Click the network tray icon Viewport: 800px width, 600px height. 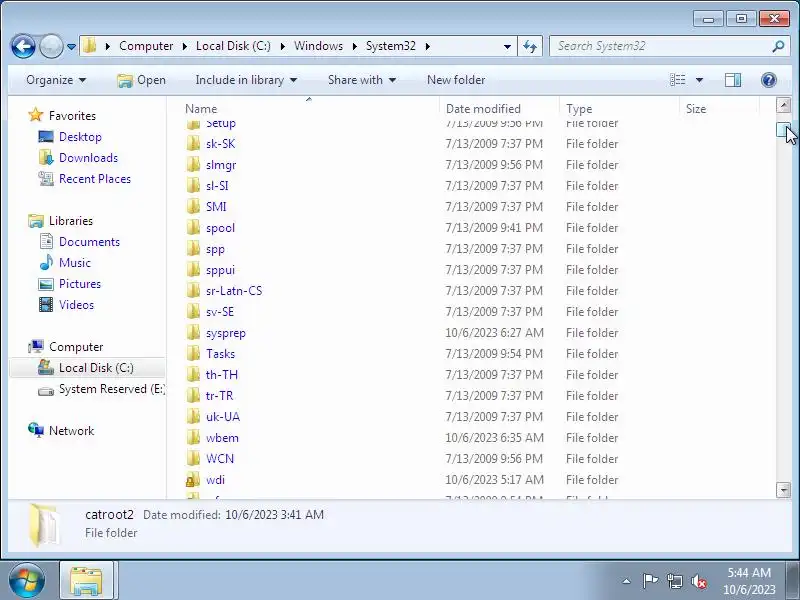674,581
